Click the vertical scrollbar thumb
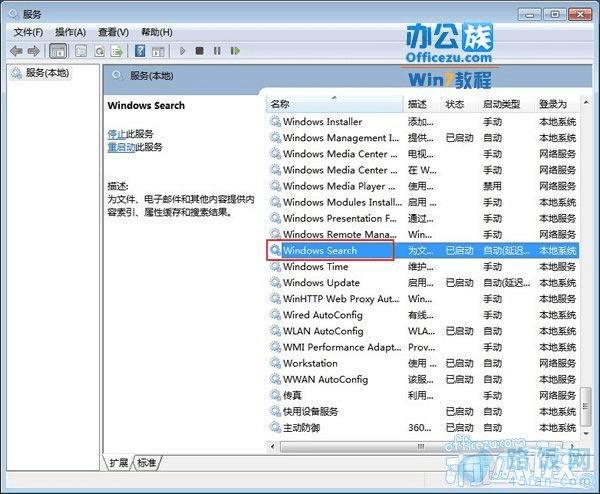 pos(586,406)
